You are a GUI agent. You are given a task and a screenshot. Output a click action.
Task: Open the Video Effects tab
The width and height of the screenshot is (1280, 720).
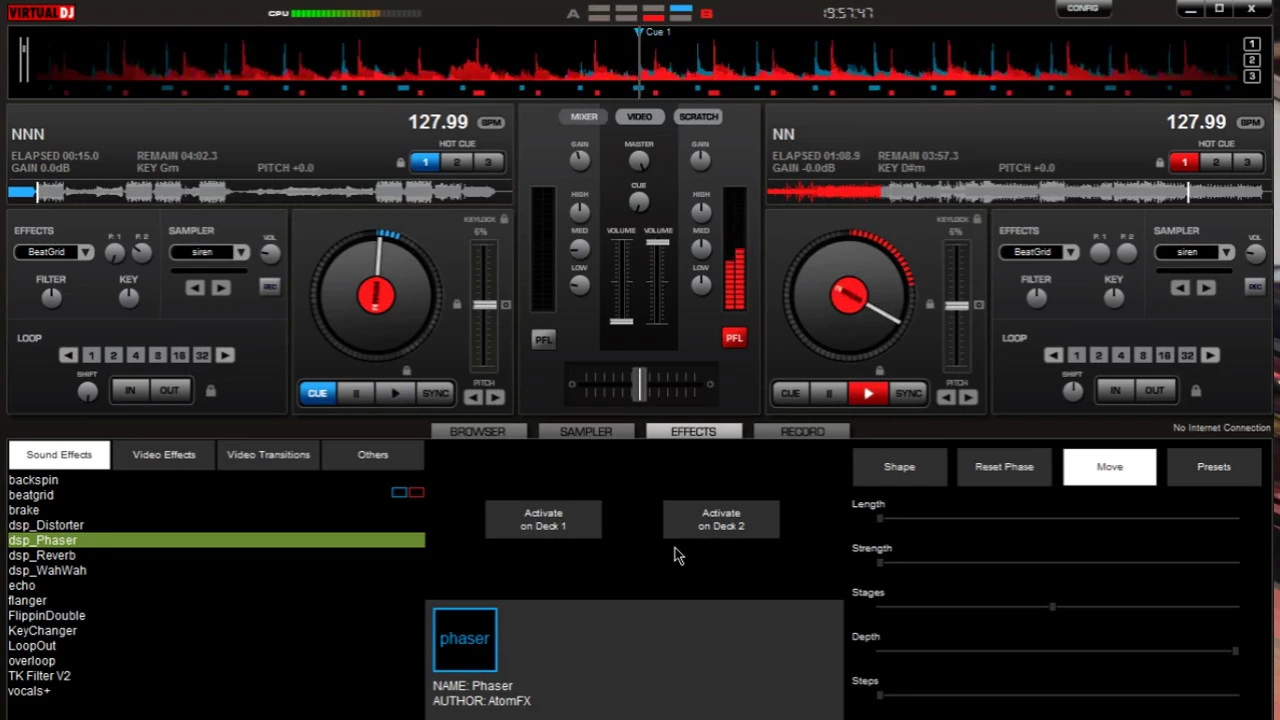(x=164, y=455)
